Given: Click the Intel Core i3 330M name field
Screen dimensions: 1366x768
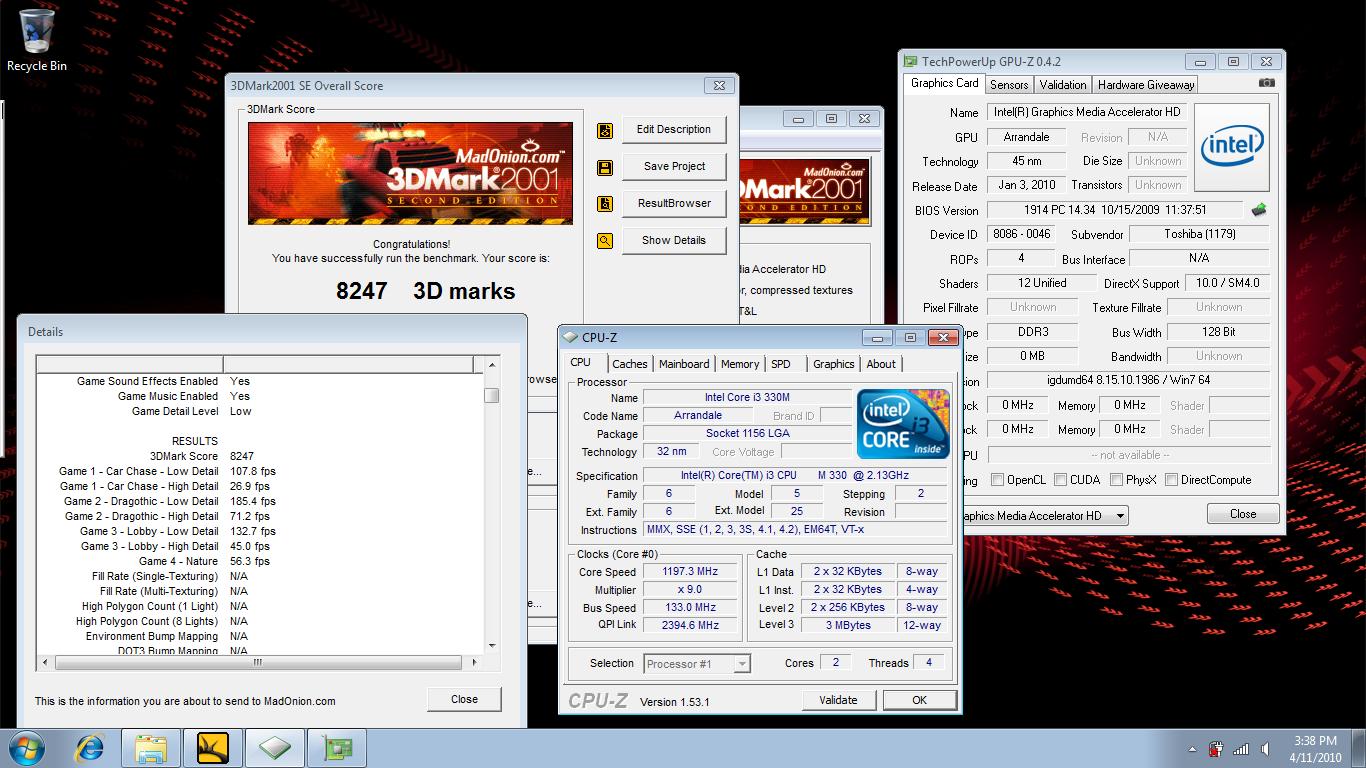Looking at the screenshot, I should (747, 397).
